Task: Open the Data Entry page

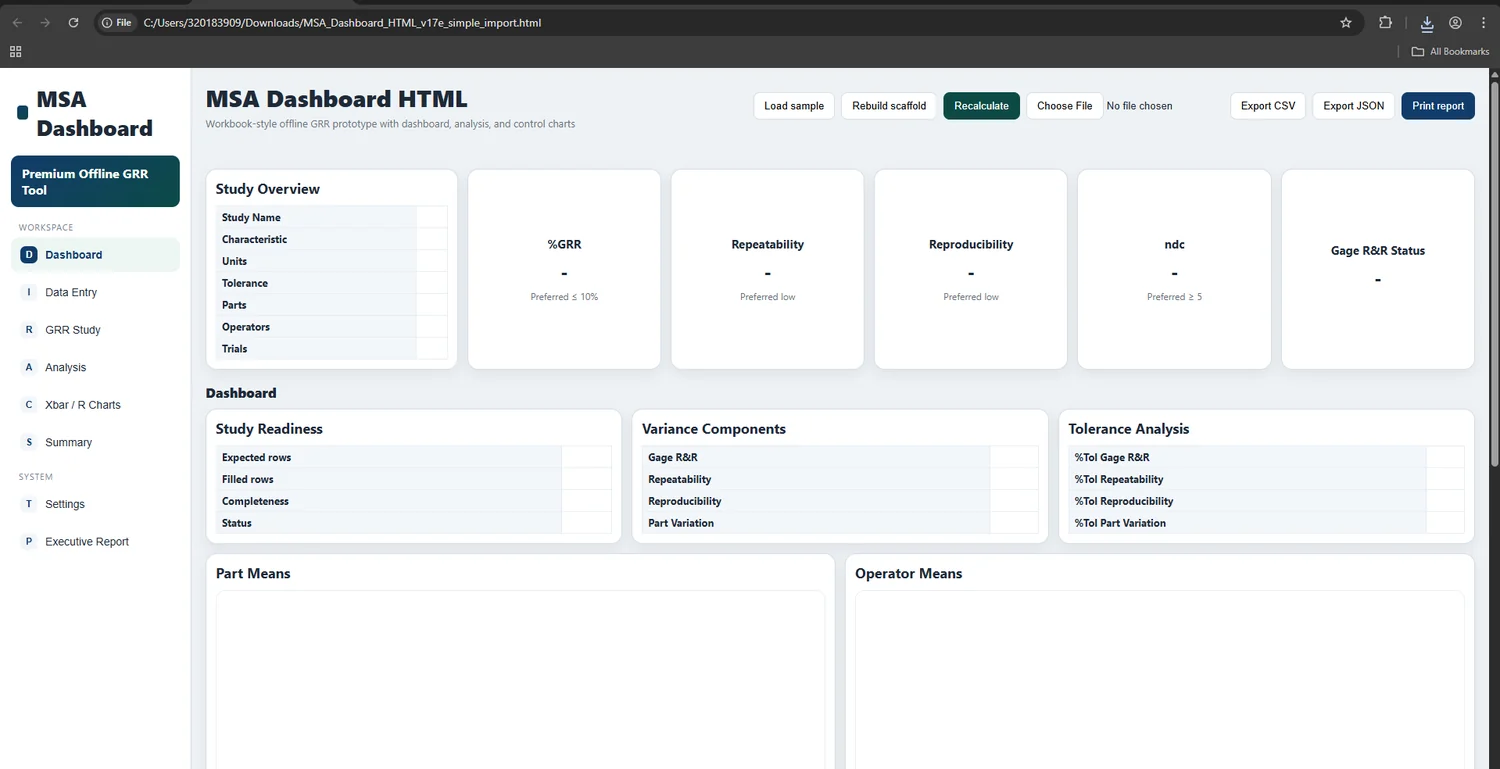Action: click(x=95, y=292)
